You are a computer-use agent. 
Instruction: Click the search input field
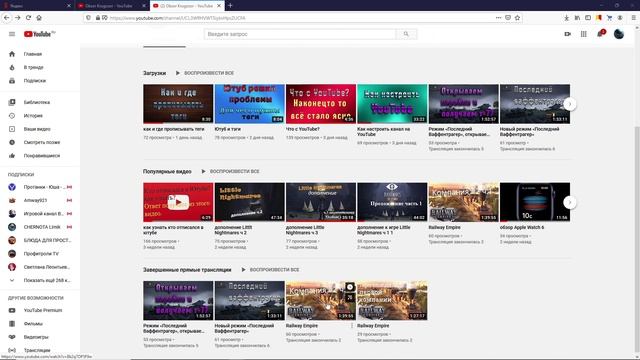(300, 34)
